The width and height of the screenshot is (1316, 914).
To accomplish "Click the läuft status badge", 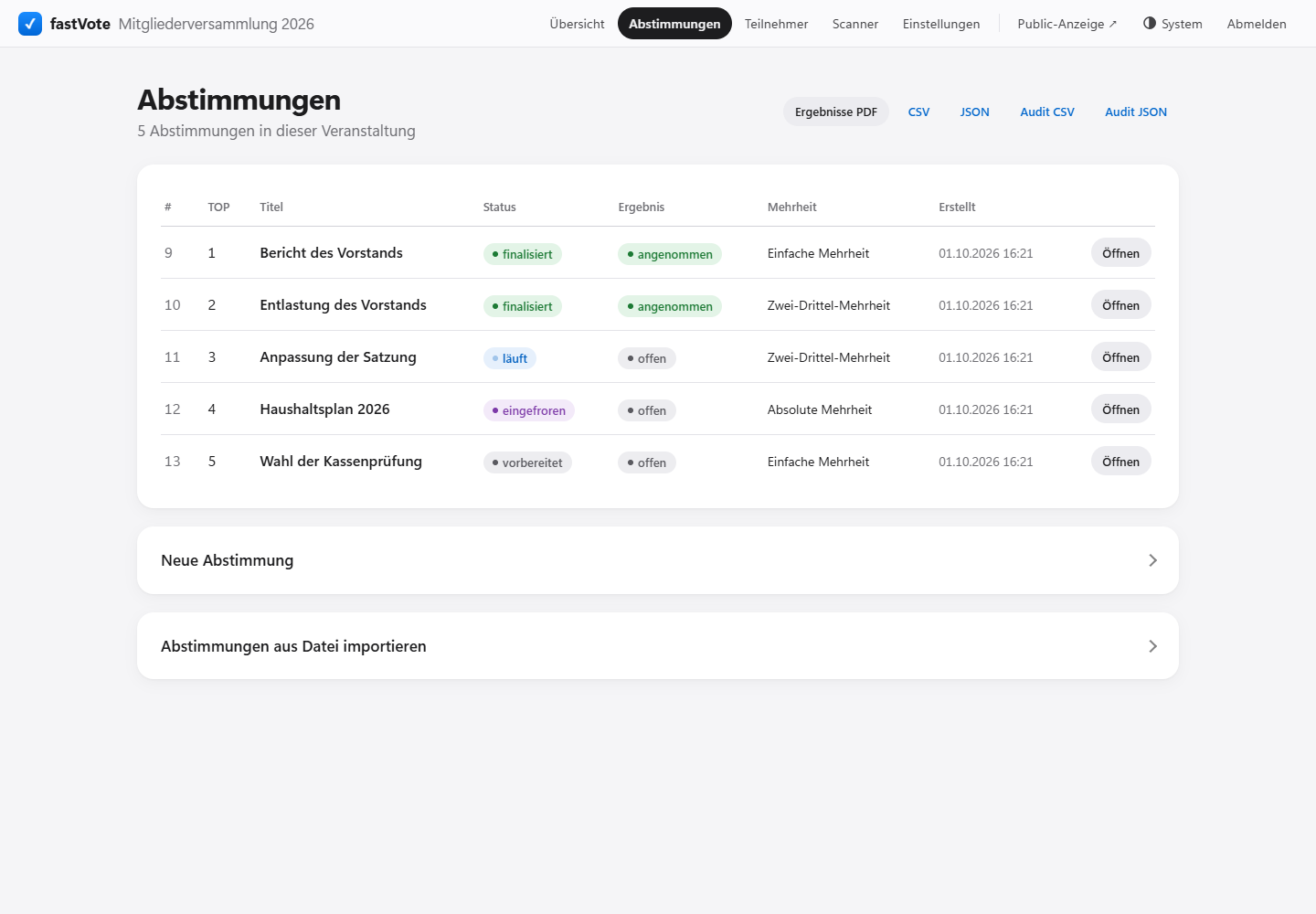I will [510, 358].
